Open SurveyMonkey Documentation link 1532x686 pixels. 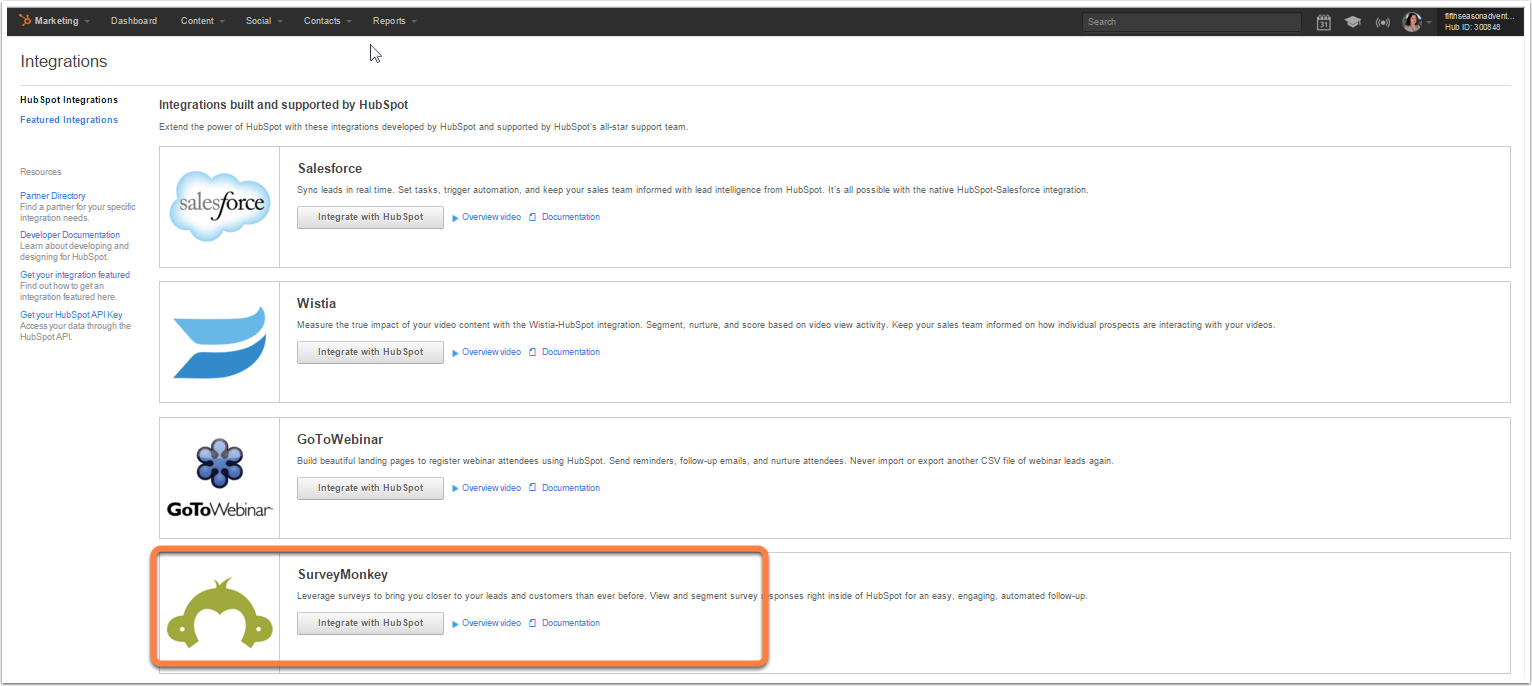tap(571, 623)
